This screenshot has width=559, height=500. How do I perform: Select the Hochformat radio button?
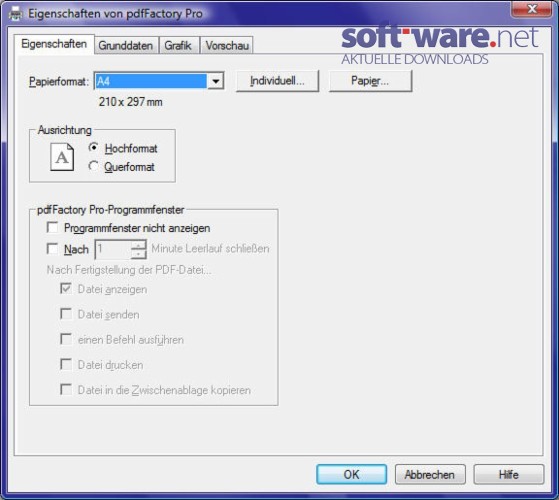click(94, 147)
